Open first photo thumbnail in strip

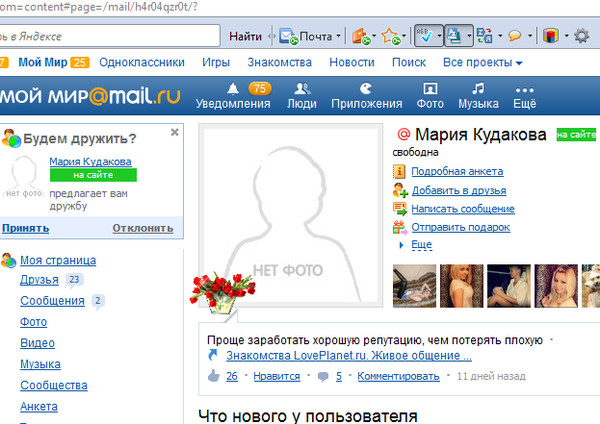coord(414,286)
